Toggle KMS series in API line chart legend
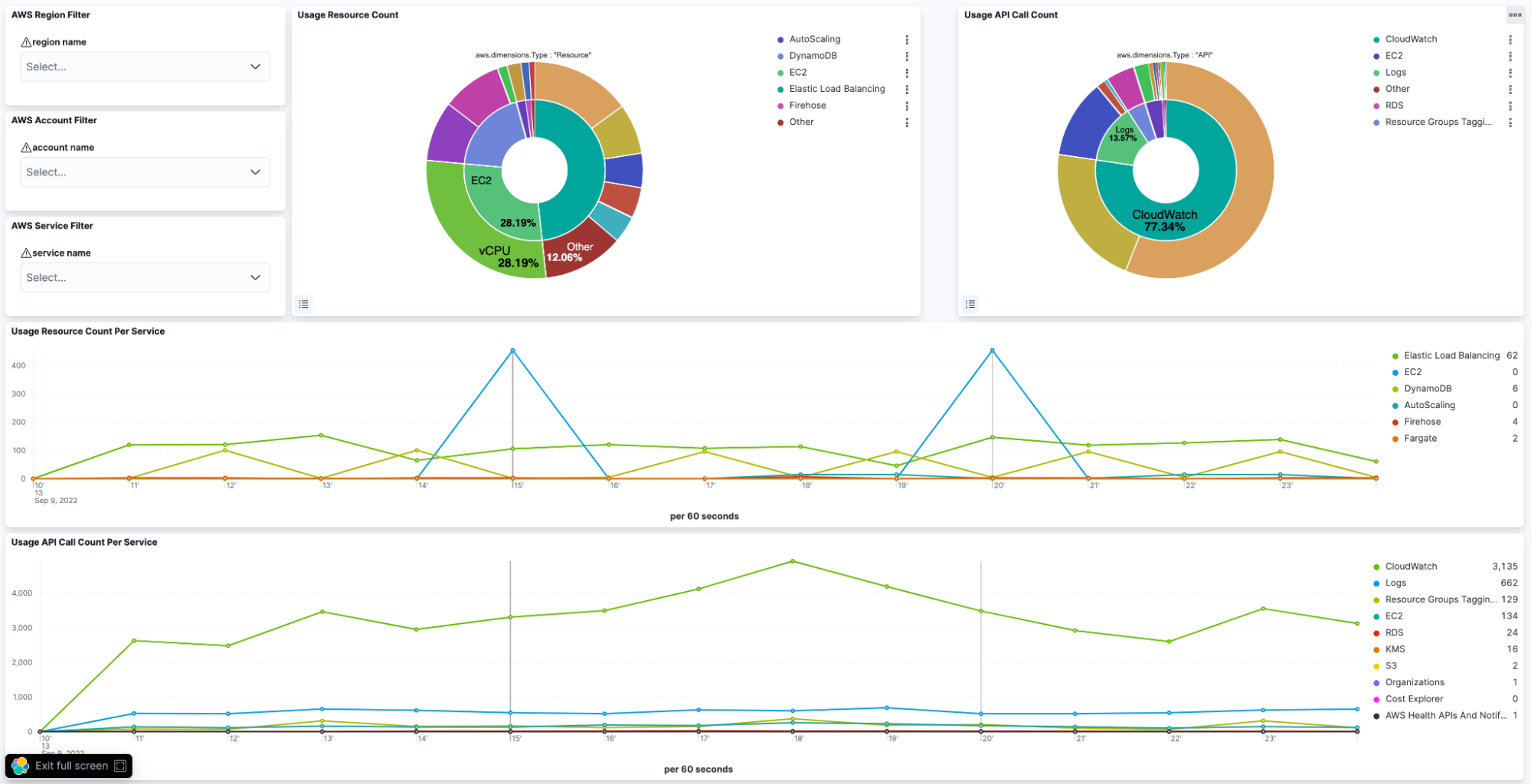 coord(1395,649)
